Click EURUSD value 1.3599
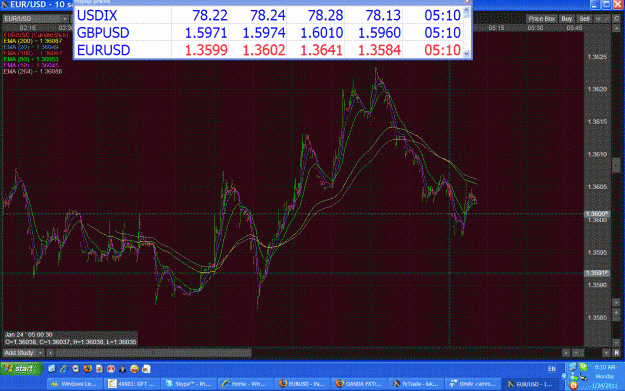Image resolution: width=625 pixels, height=391 pixels. point(206,50)
